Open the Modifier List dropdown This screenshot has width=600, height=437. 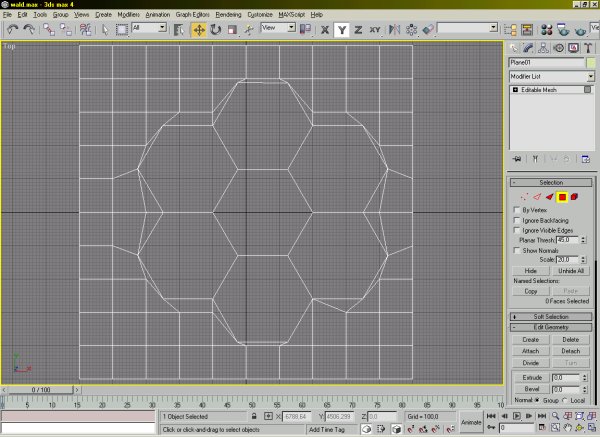[551, 76]
